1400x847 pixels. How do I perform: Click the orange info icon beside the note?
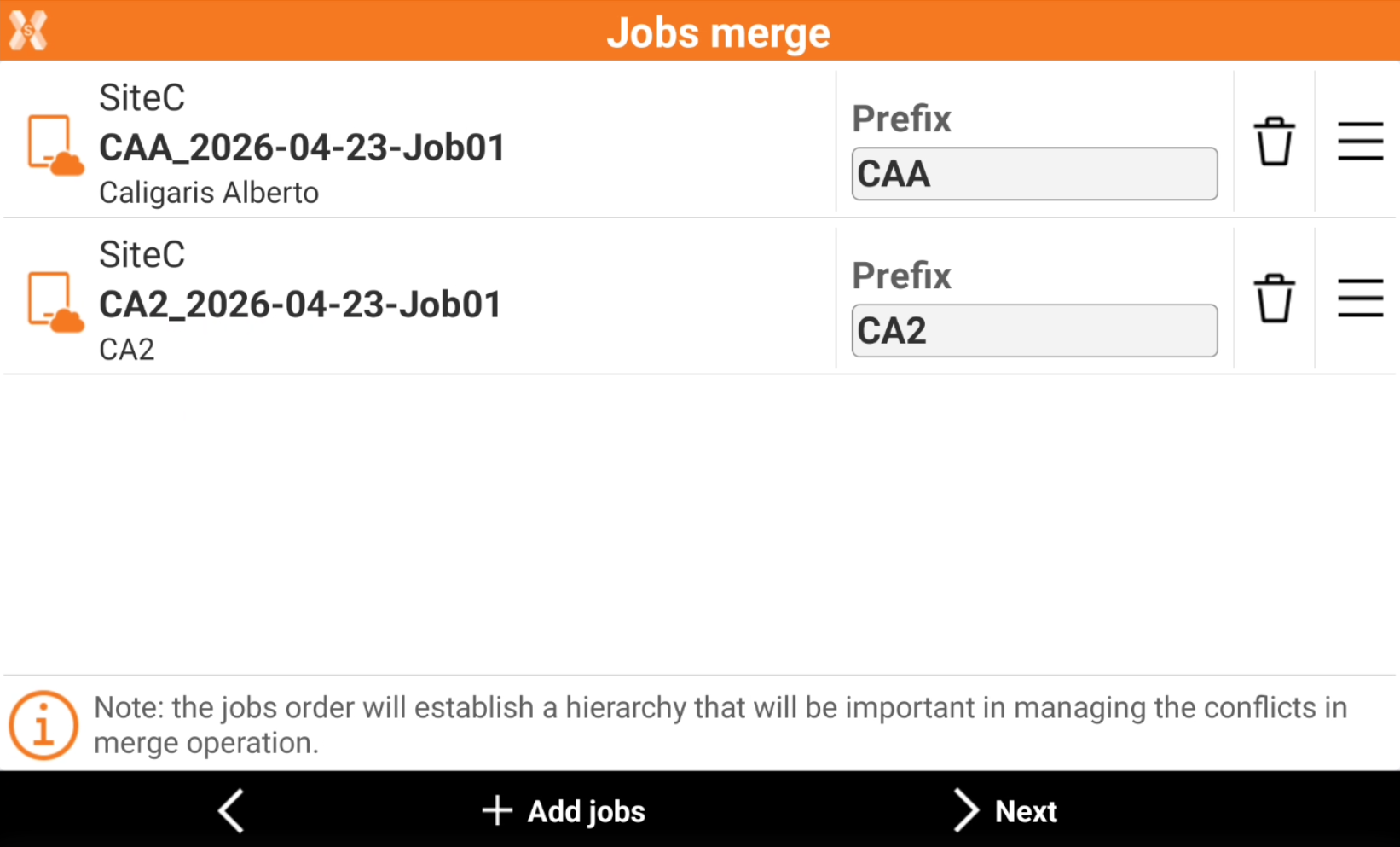pyautogui.click(x=43, y=725)
